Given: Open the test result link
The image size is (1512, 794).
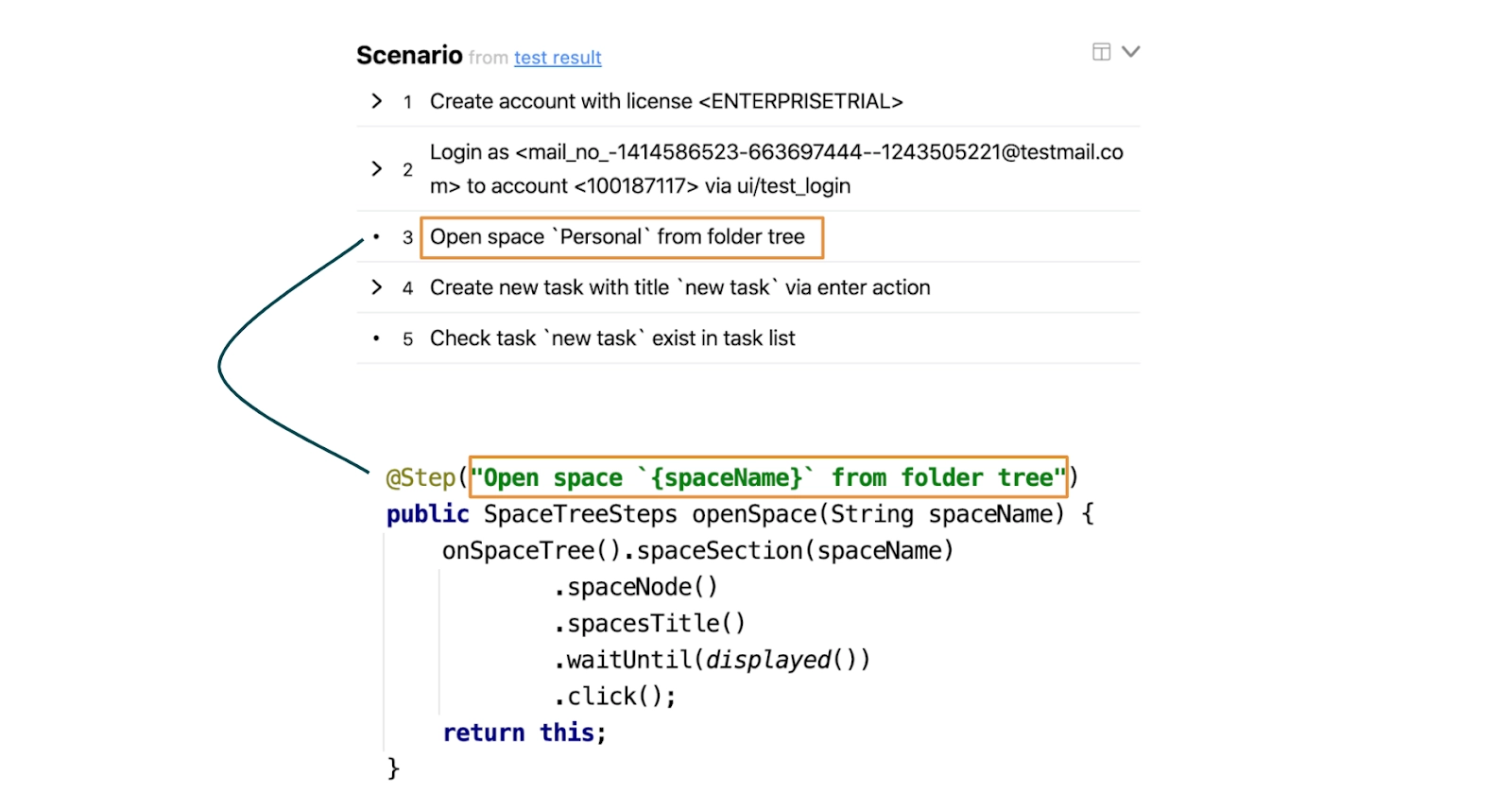Looking at the screenshot, I should click(x=558, y=58).
